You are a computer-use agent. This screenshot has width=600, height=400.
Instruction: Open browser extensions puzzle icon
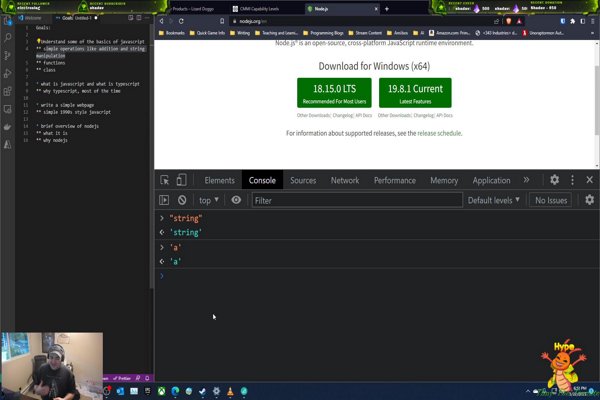(x=572, y=21)
